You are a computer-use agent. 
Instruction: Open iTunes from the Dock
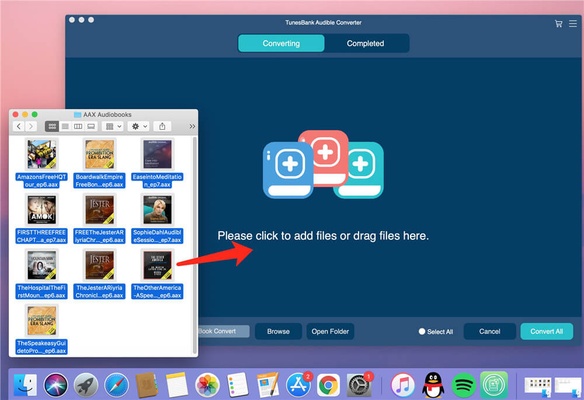point(403,385)
